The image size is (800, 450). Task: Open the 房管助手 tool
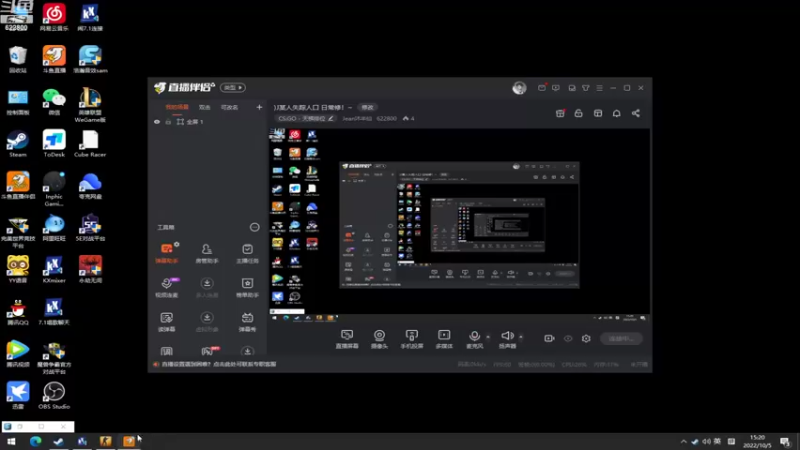(x=207, y=253)
